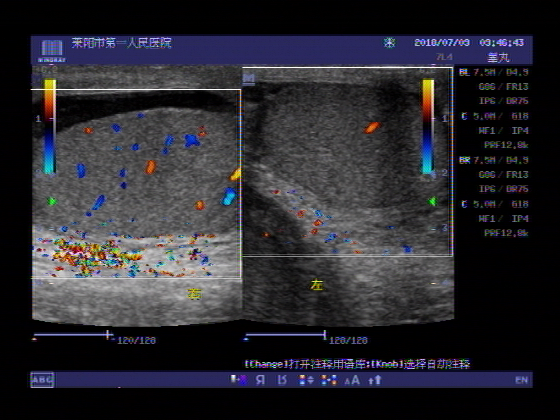This screenshot has width=560, height=420.
Task: Click the horizontal swap arrows icon
Action: pyautogui.click(x=329, y=380)
